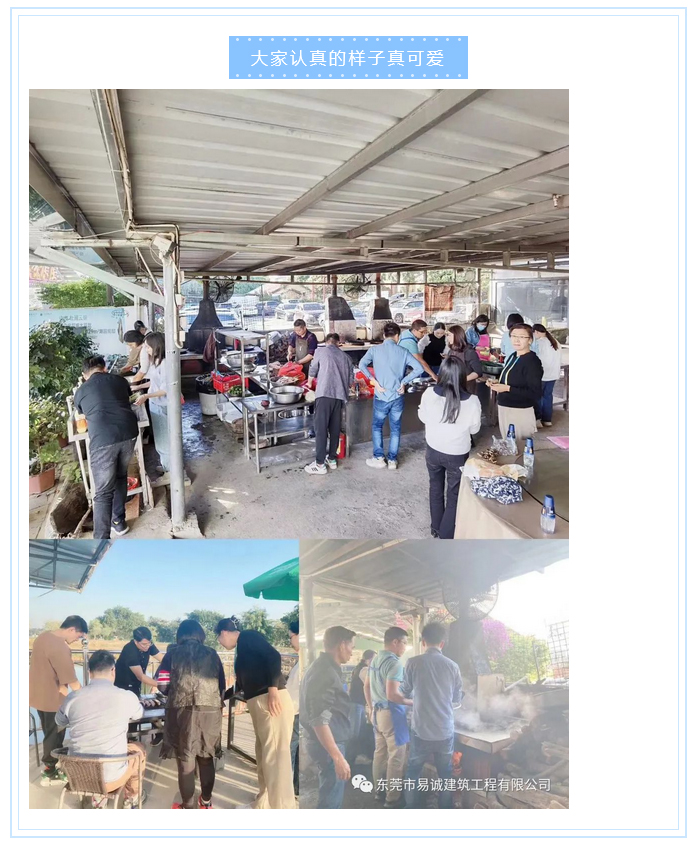Viewport: 697px width, 844px height.
Task: Click the WeChat logo in the watermark
Action: coord(362,784)
